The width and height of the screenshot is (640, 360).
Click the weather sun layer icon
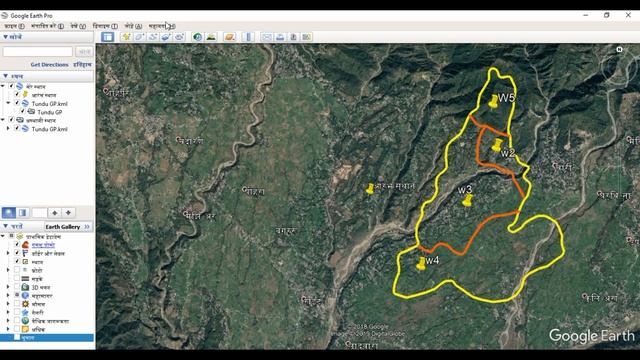click(25, 304)
